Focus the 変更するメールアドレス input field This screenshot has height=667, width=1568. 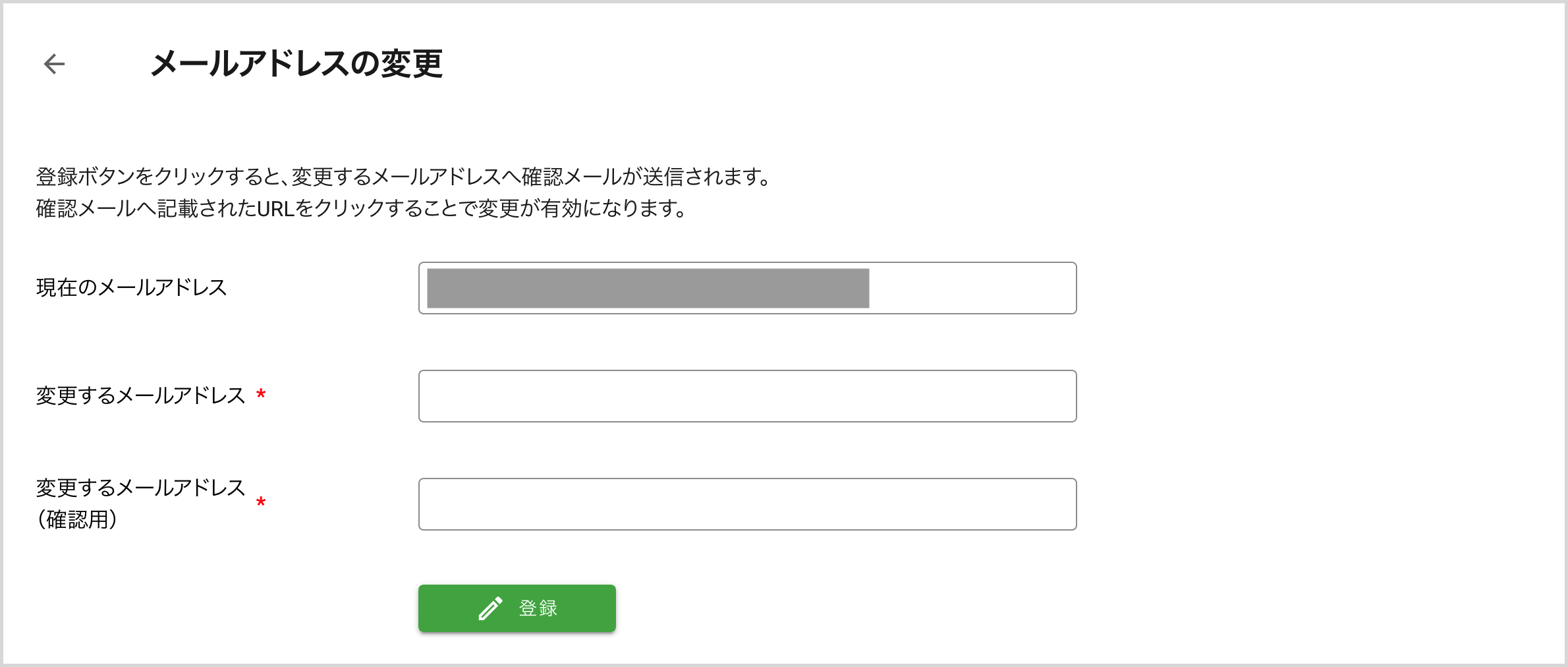[747, 396]
